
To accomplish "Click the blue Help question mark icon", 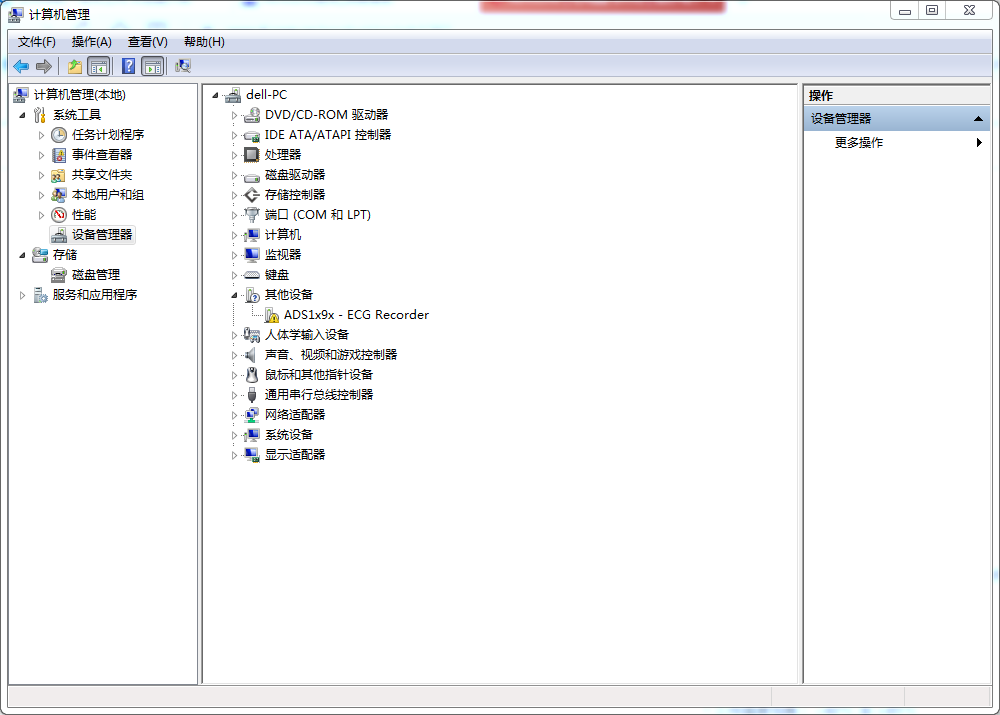I will point(128,66).
